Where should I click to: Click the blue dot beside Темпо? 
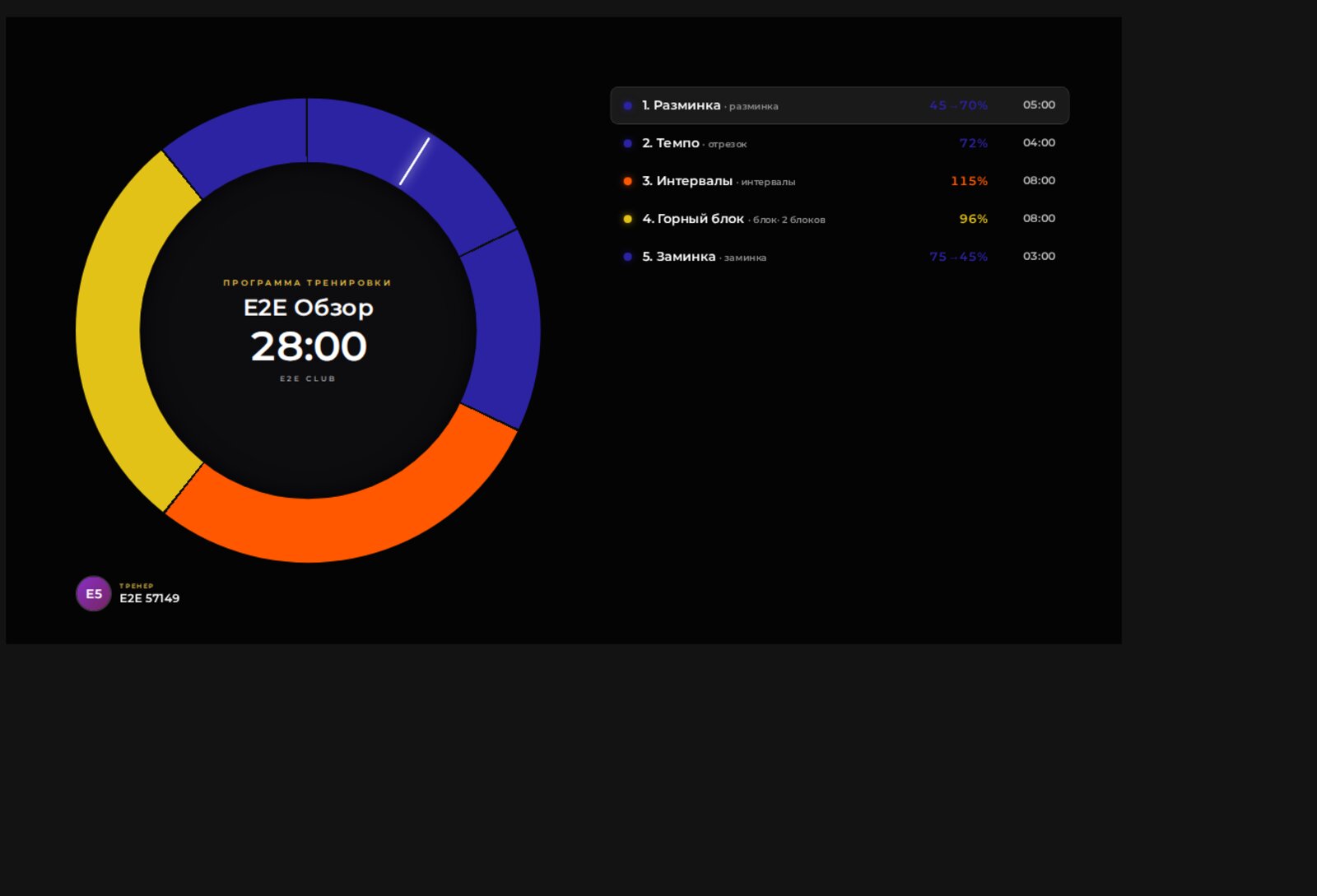tap(627, 143)
